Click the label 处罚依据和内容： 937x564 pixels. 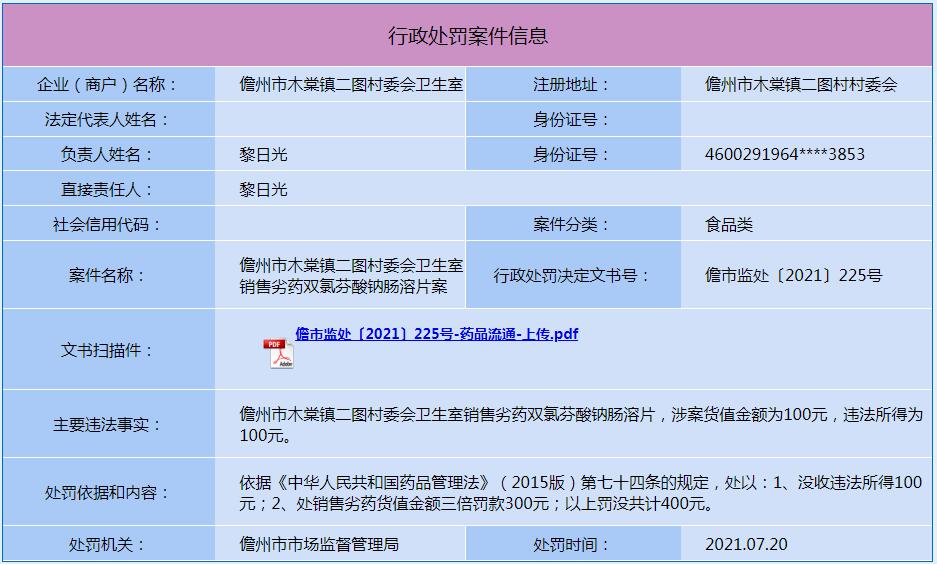(108, 493)
